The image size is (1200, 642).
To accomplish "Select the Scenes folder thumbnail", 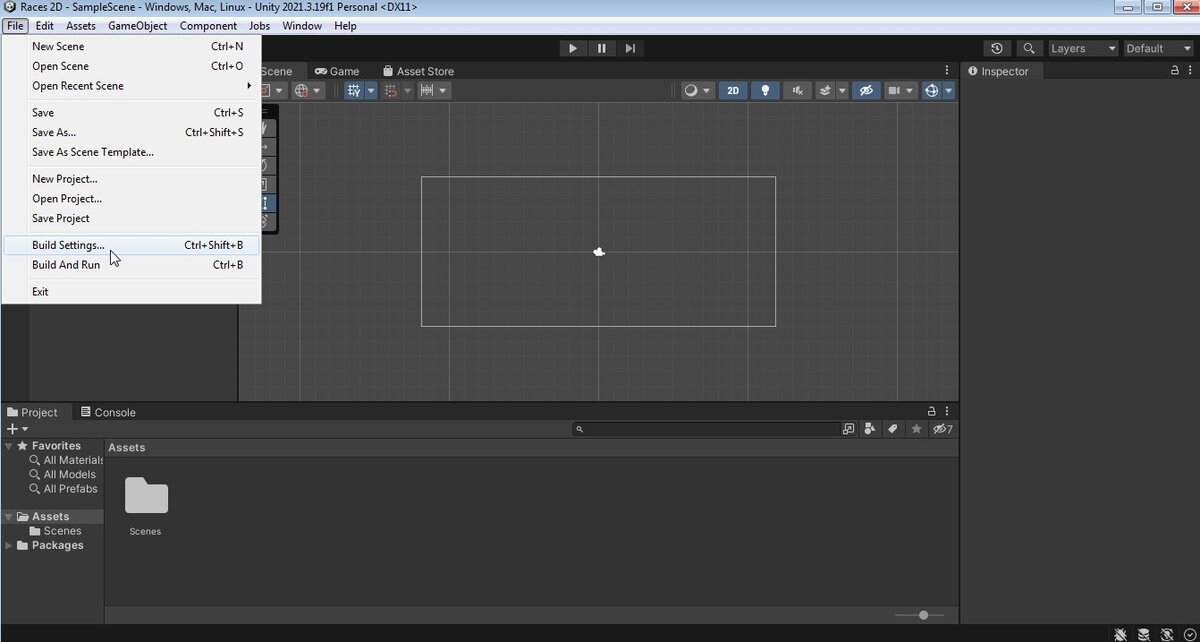I will 146,506.
